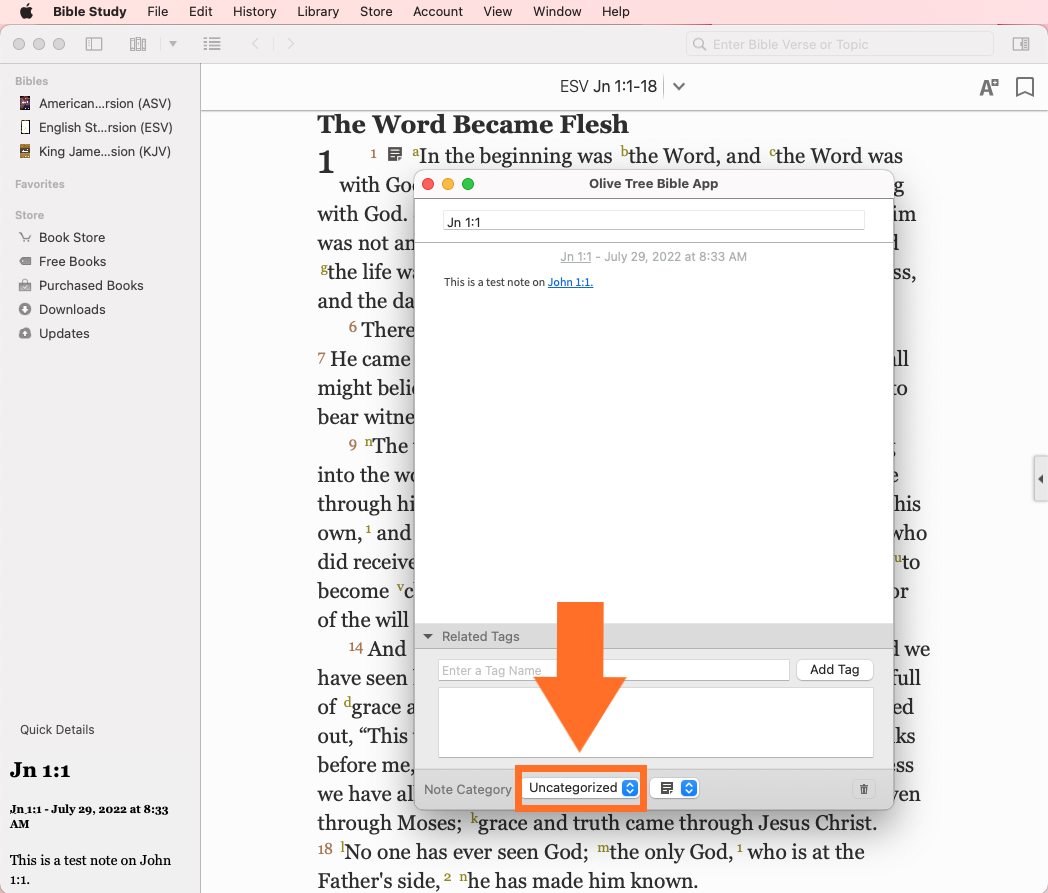Open the Library menu
The width and height of the screenshot is (1048, 893).
(317, 12)
